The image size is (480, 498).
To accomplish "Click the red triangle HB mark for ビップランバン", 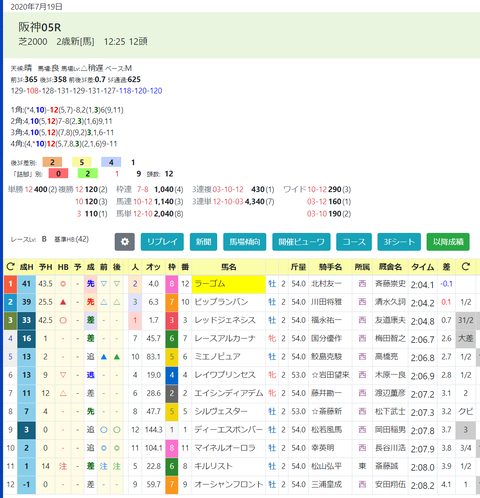I will 63,302.
